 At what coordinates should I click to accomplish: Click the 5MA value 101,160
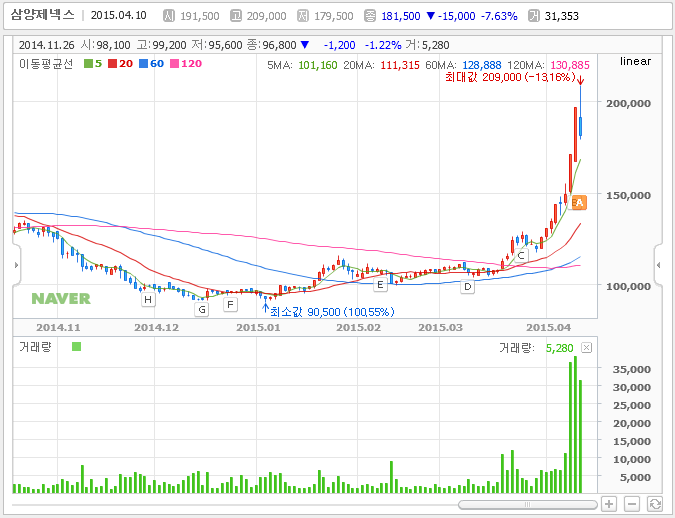[x=318, y=65]
